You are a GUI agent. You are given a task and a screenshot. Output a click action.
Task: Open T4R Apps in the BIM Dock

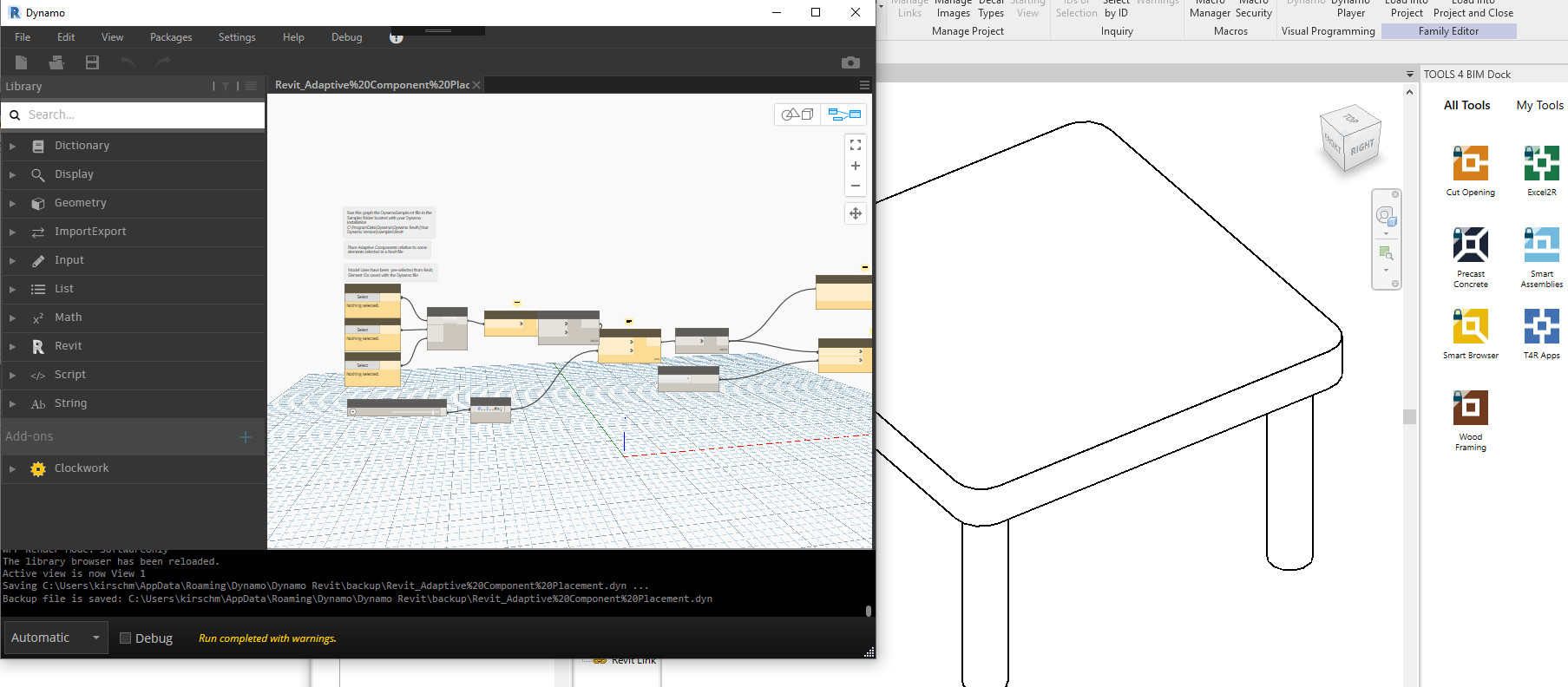[x=1542, y=334]
